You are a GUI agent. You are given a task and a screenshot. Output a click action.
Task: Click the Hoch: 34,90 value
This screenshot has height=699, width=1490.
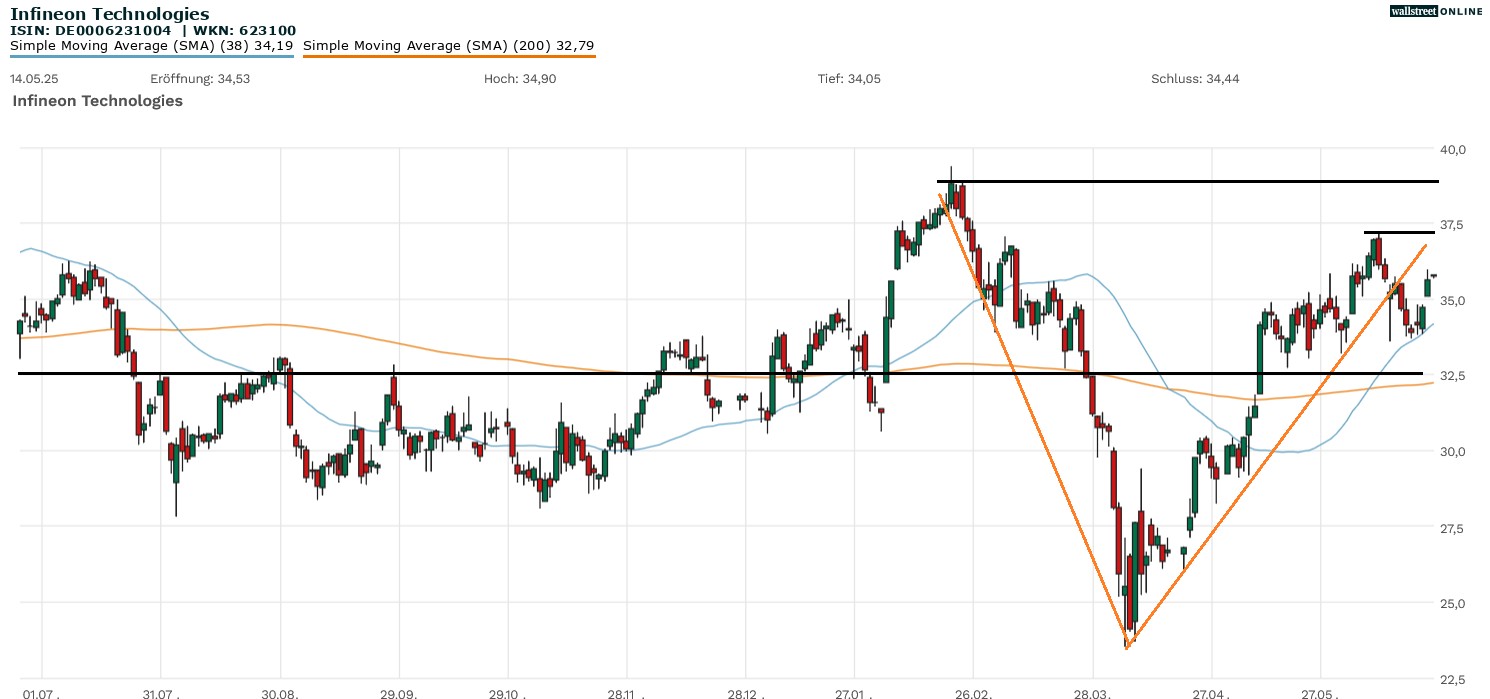(x=520, y=78)
